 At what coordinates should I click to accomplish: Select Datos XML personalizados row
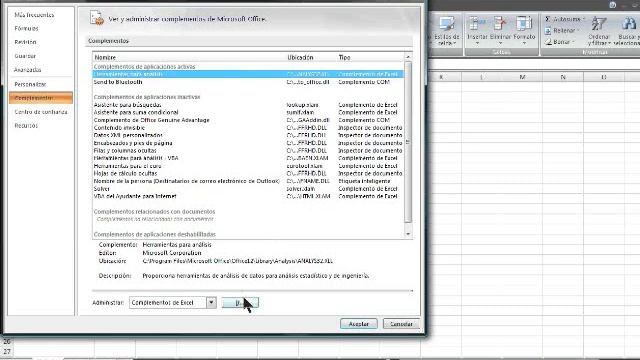(x=248, y=135)
